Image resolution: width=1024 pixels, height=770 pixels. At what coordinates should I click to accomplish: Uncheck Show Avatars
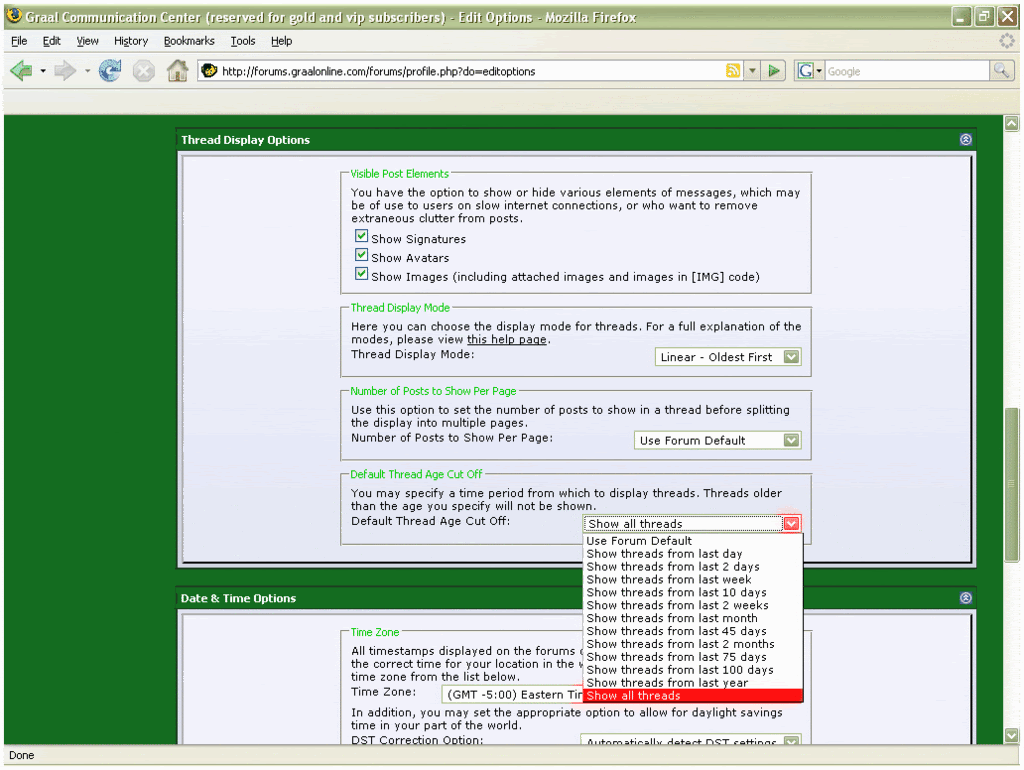coord(361,255)
